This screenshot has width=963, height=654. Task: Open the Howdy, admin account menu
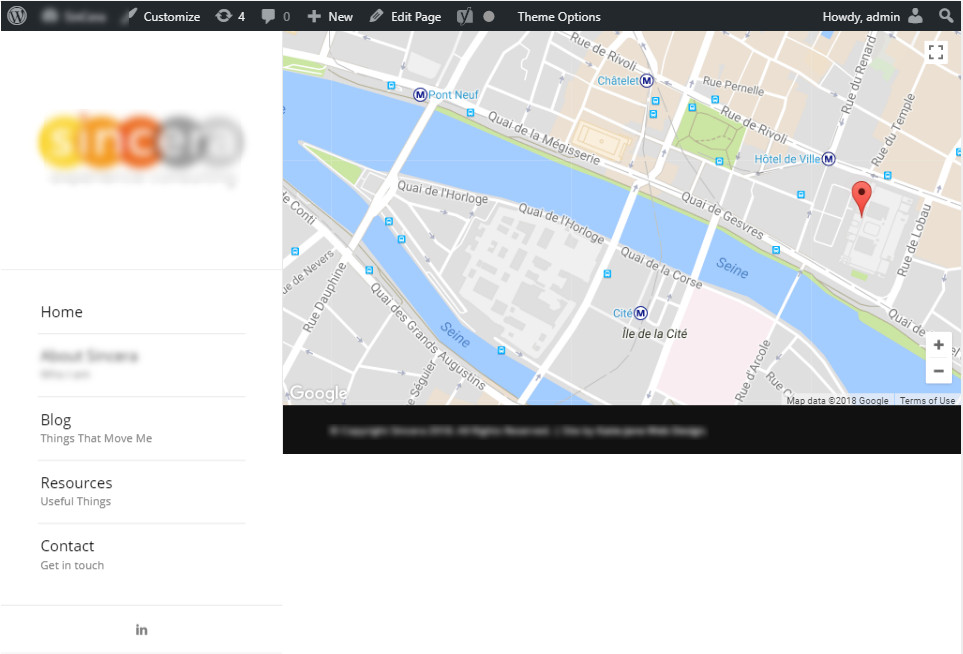(x=872, y=17)
